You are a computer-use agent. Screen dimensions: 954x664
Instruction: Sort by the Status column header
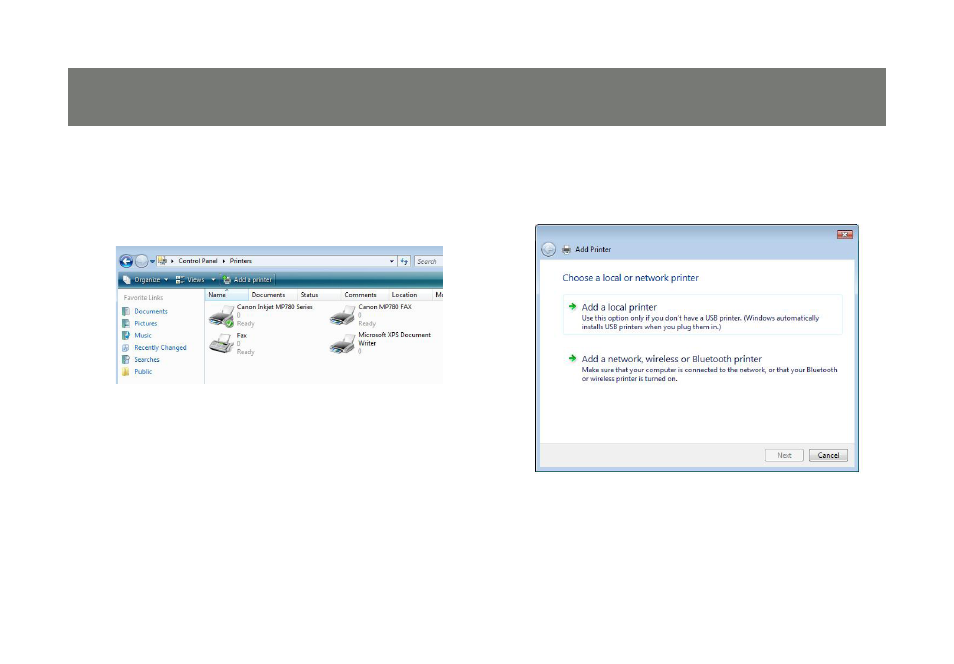coord(318,295)
